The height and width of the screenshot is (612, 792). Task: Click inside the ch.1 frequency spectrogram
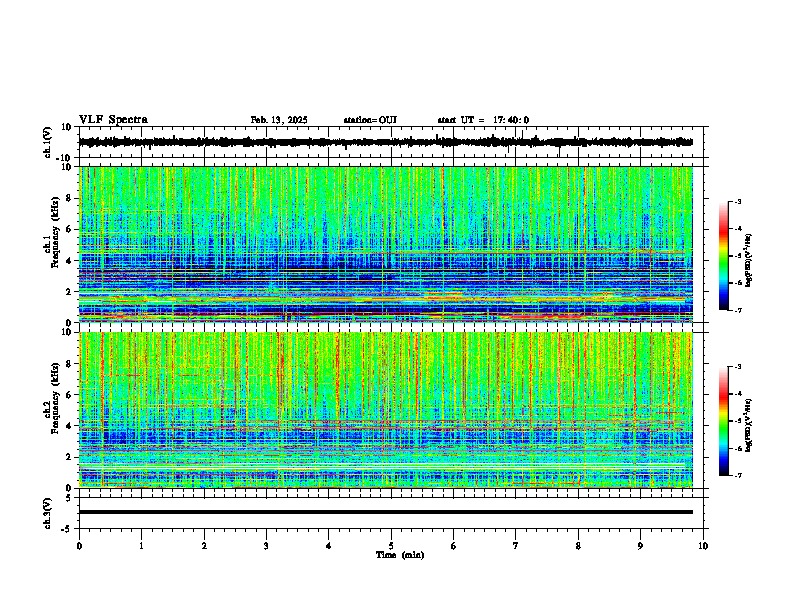[386, 244]
